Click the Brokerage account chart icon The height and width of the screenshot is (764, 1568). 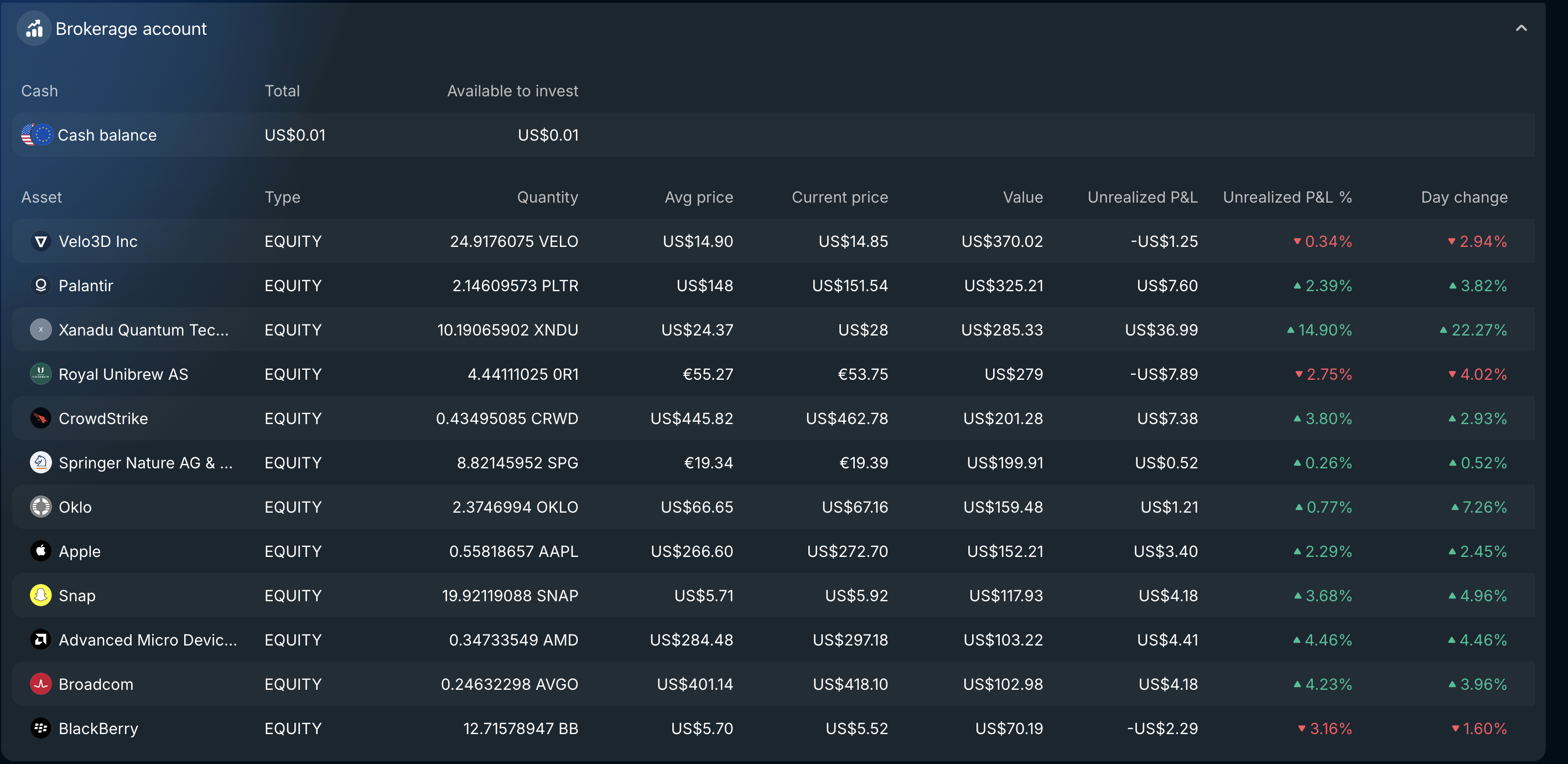(x=34, y=29)
